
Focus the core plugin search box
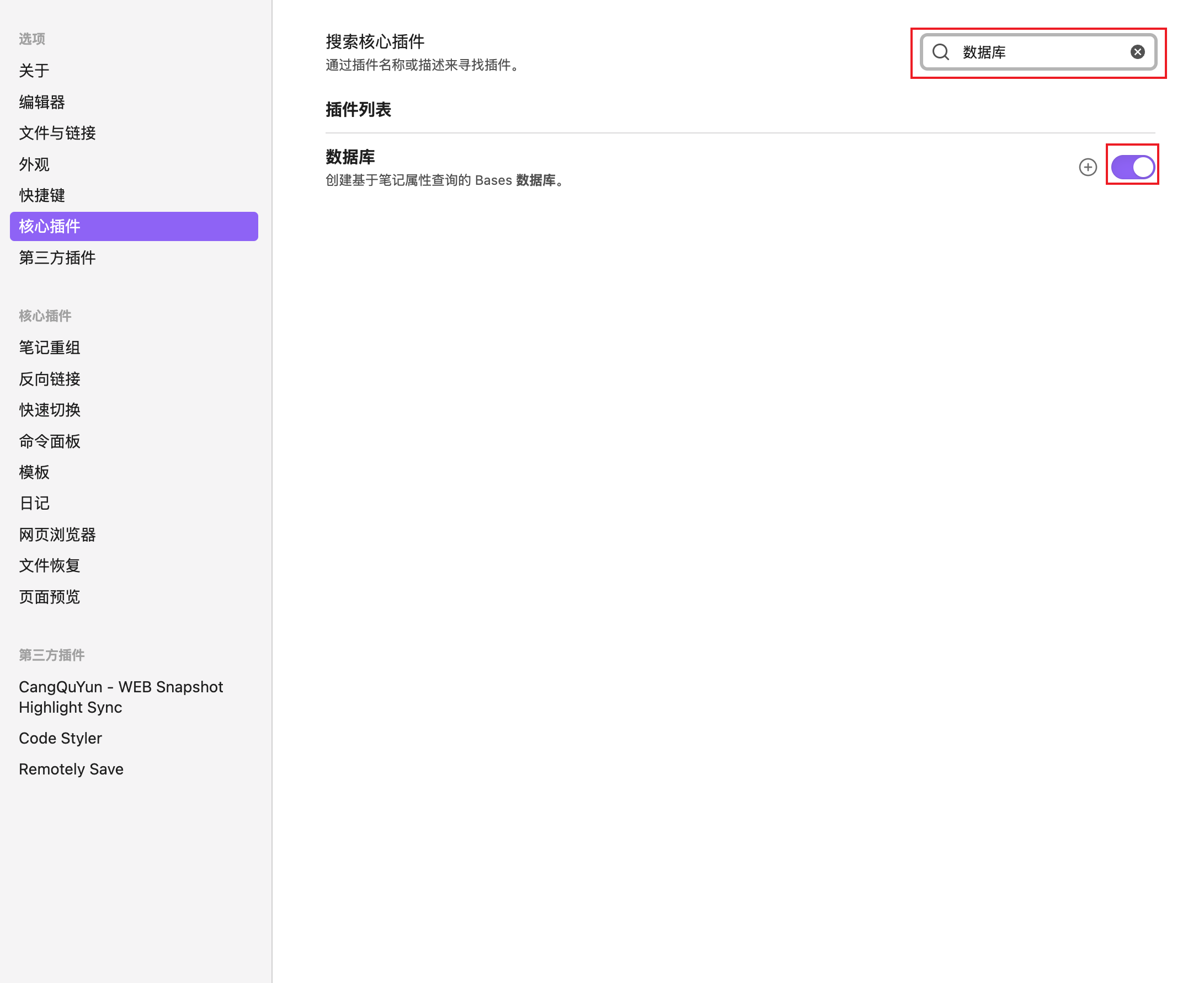tap(1042, 52)
